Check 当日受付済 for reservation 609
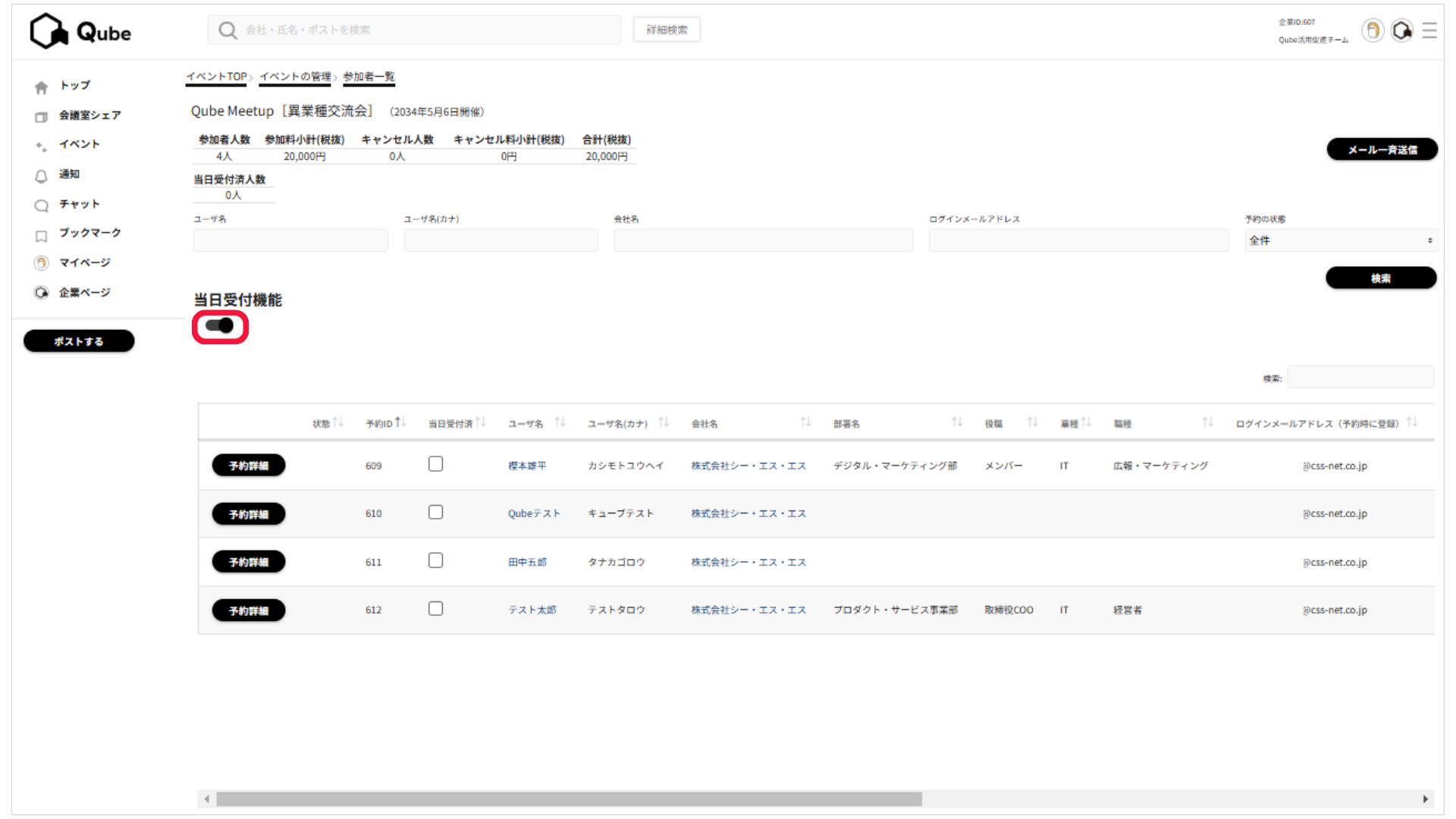Screen dimensions: 1456x819 [435, 464]
